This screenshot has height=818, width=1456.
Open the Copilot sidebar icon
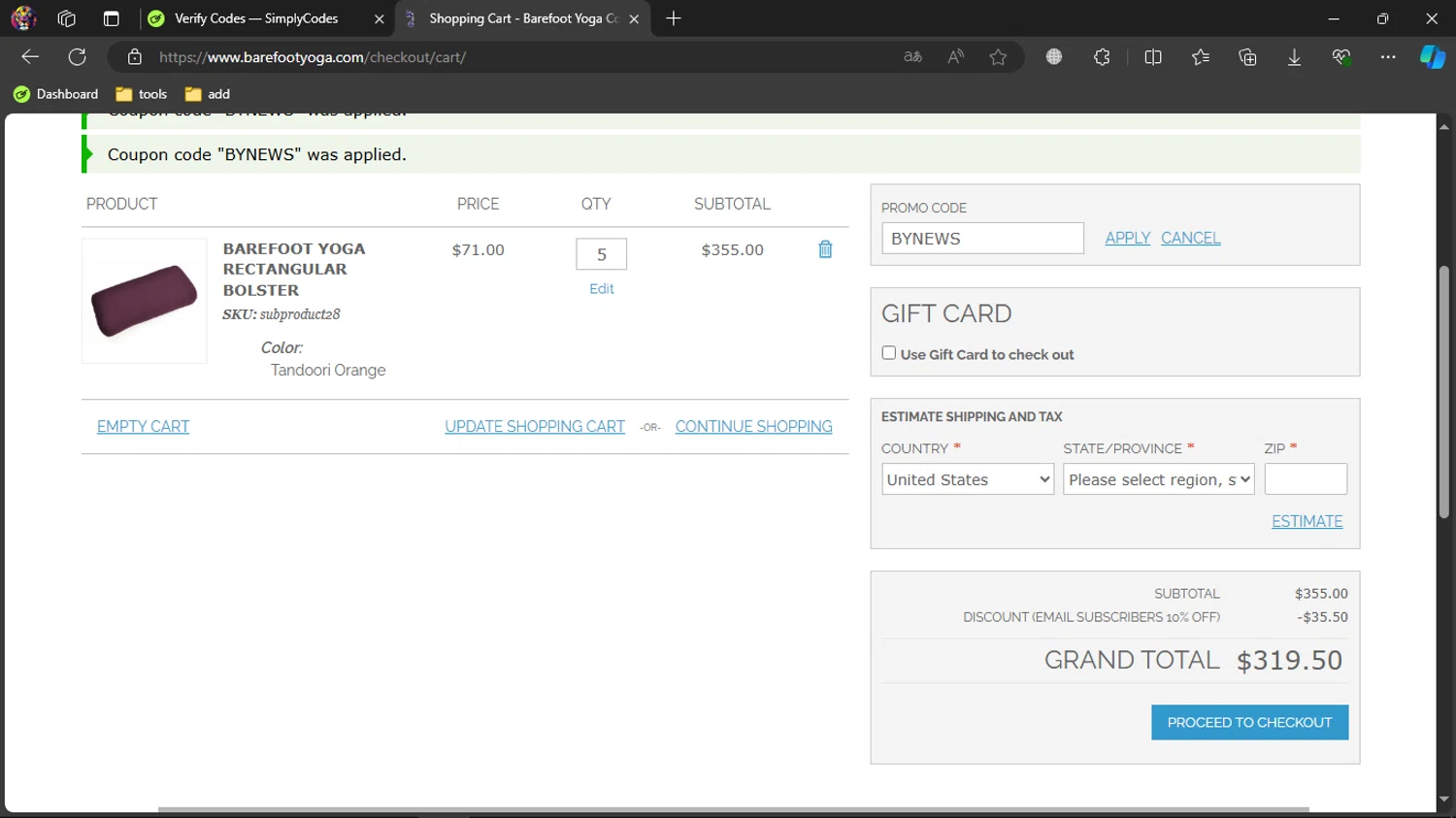(1433, 57)
